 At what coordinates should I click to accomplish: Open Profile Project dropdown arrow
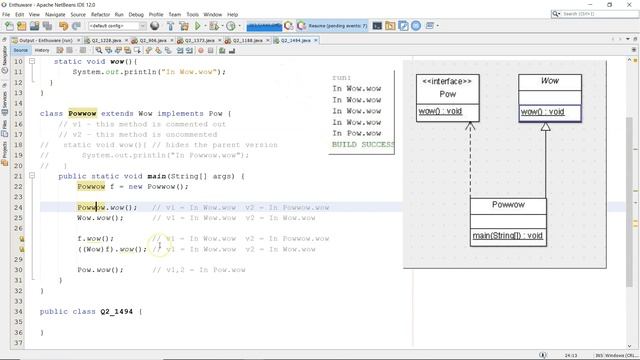(239, 26)
